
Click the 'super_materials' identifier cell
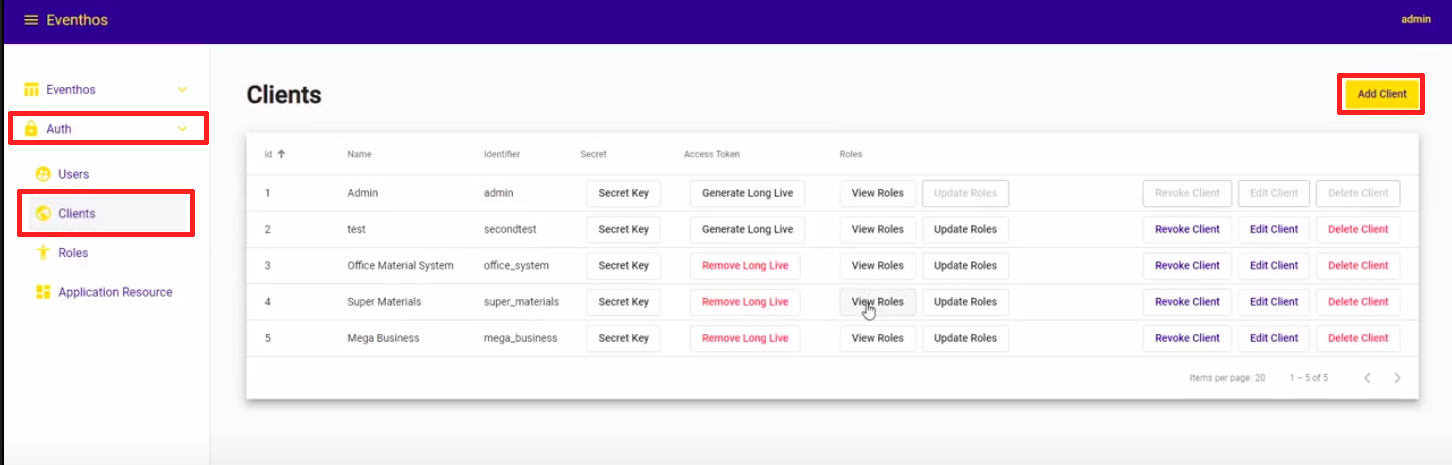521,301
